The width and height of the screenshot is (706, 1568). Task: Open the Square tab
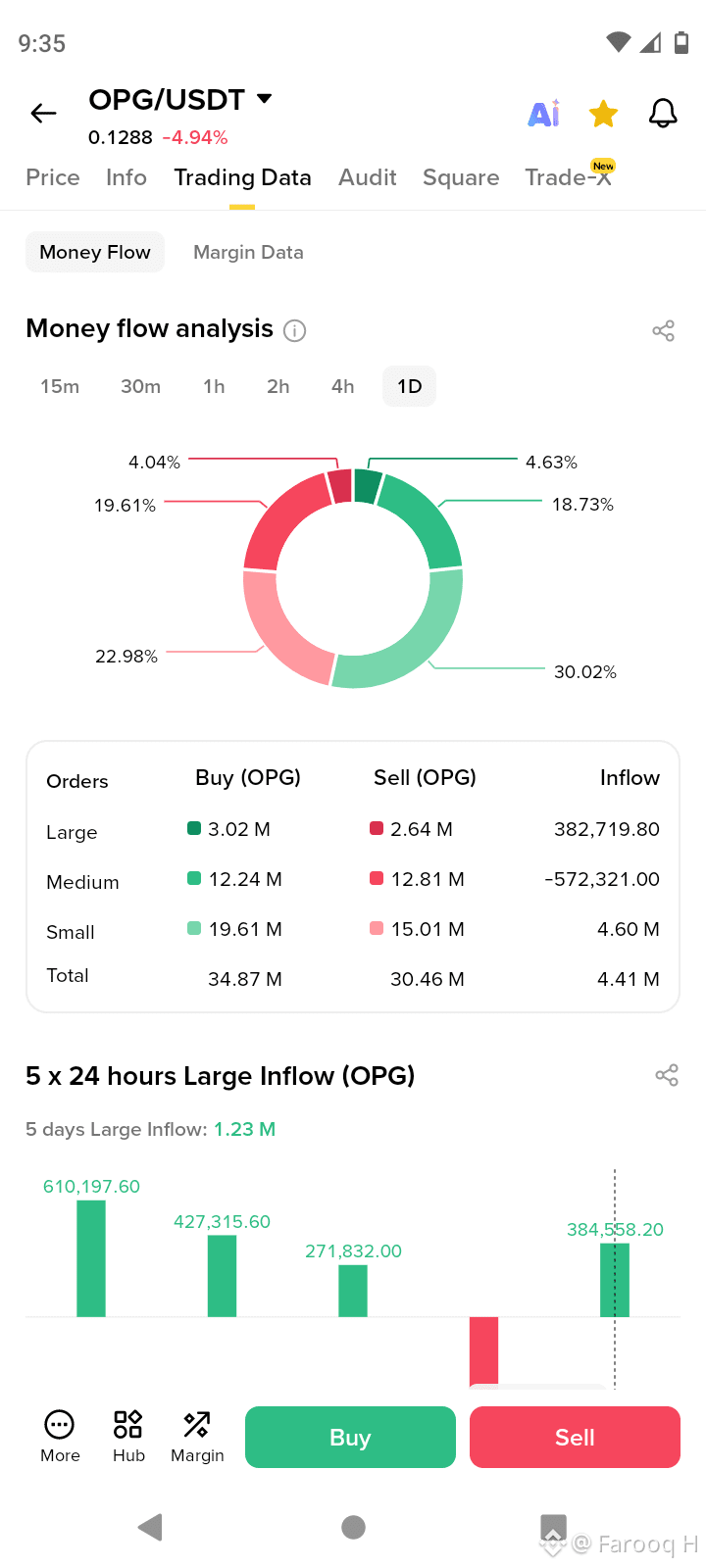pos(461,177)
